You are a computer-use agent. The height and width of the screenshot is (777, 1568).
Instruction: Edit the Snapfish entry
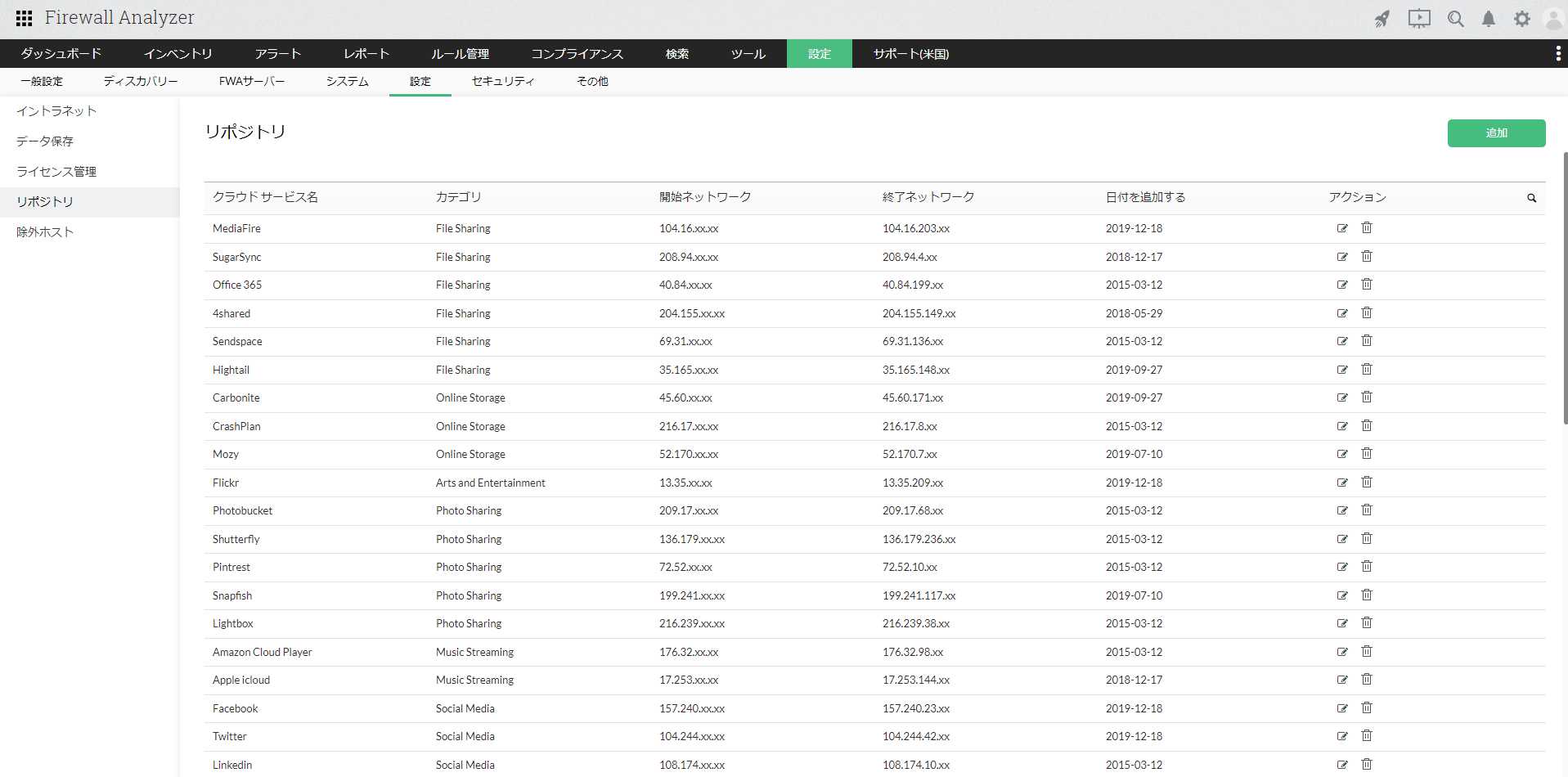[1342, 595]
